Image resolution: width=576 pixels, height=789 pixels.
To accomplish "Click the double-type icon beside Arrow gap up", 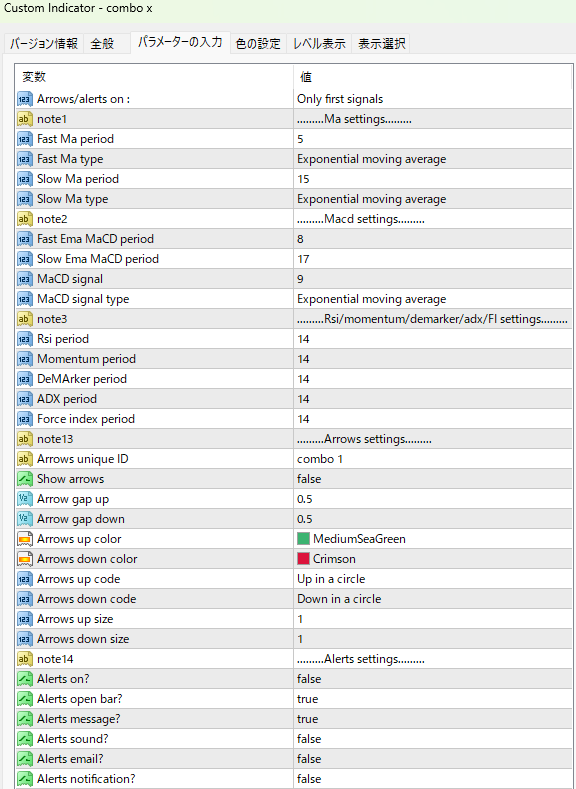I will [x=25, y=499].
